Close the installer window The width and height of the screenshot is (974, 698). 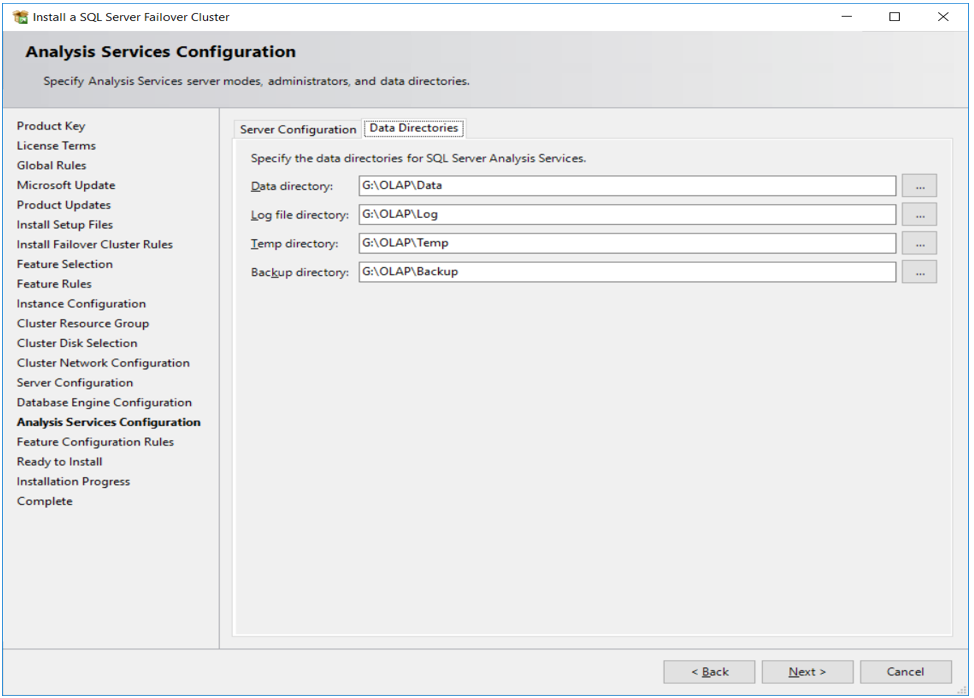pos(943,17)
